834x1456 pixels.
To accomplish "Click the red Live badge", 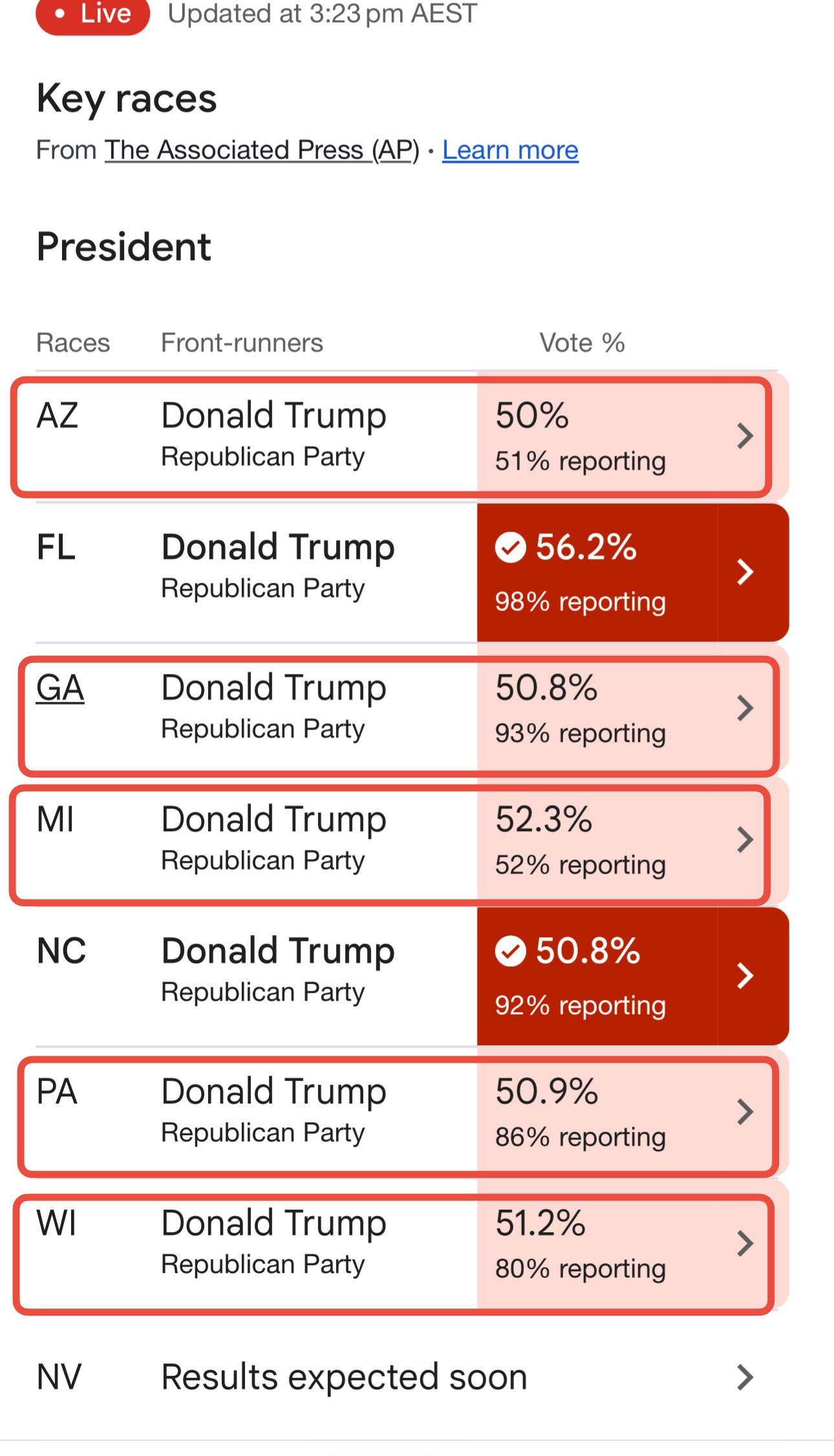I will (x=93, y=14).
